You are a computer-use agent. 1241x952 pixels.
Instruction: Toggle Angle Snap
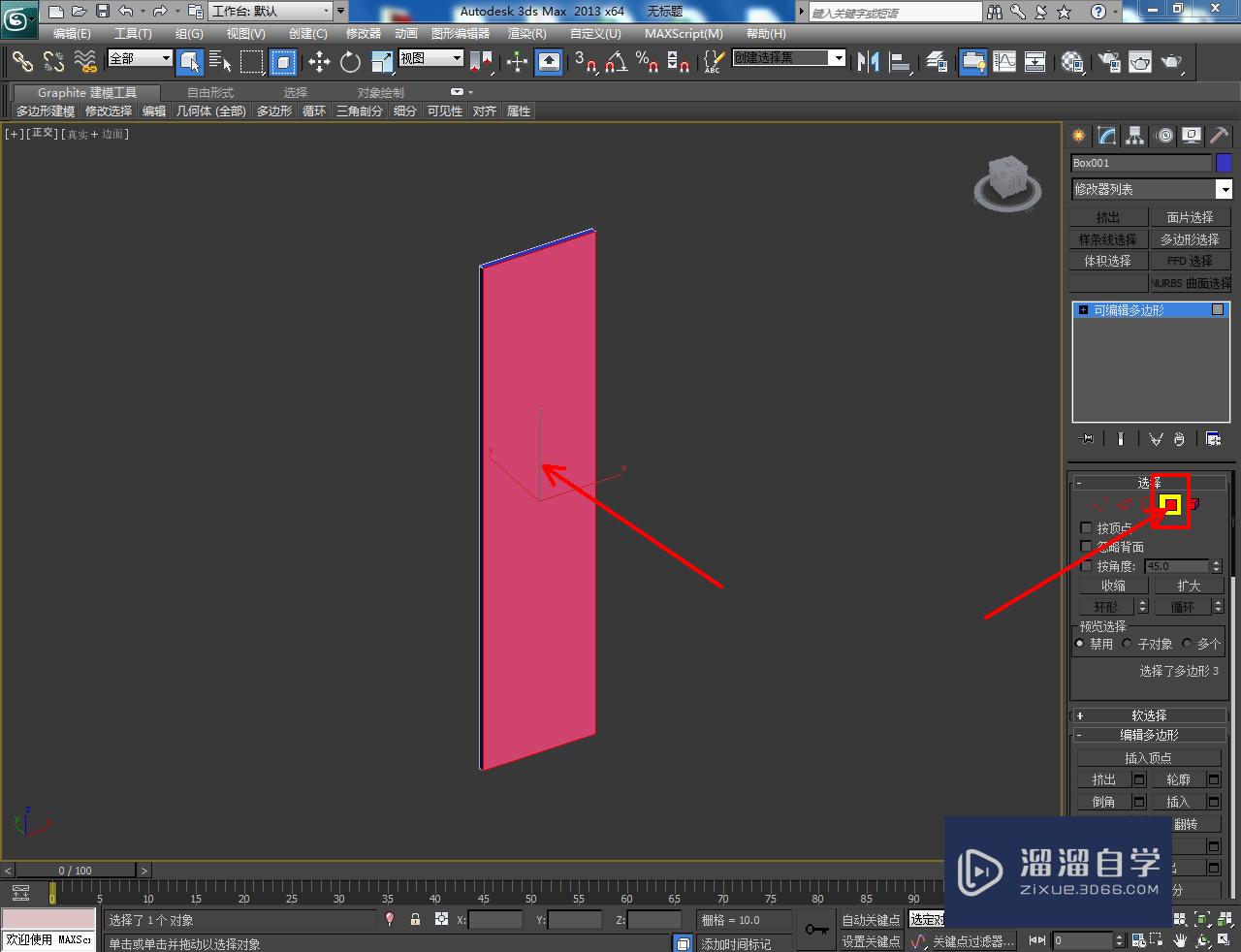(x=616, y=62)
